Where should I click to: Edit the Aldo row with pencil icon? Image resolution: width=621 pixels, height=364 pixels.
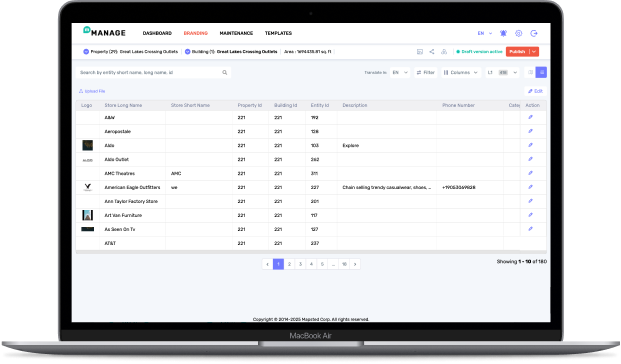(x=530, y=145)
